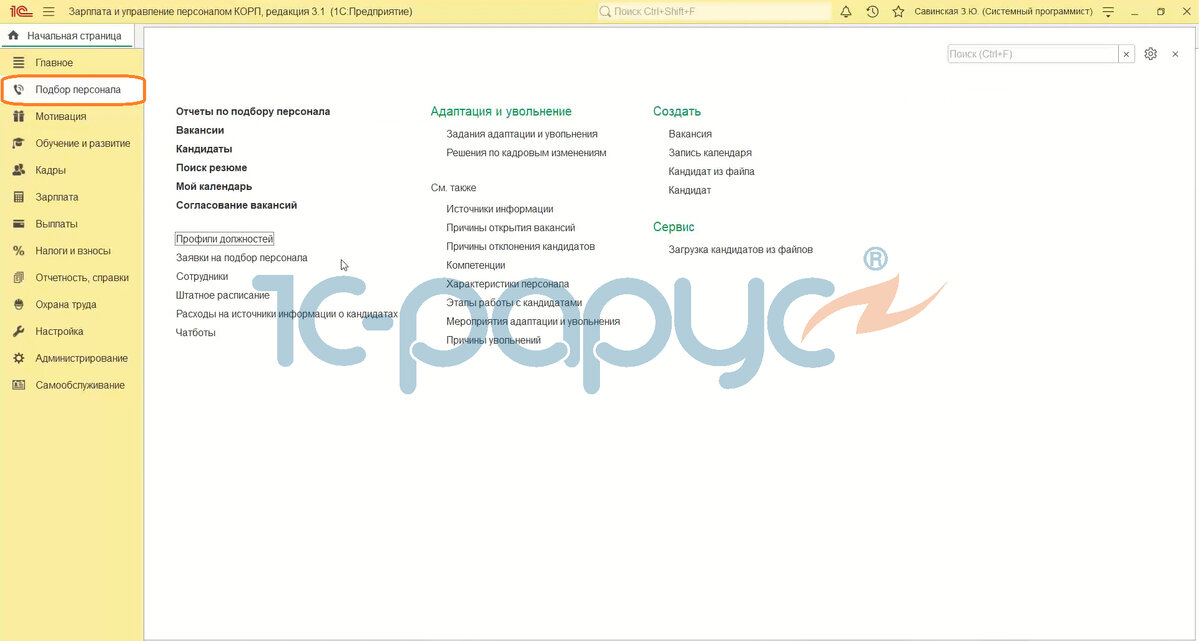Focus the section Поиск (Ctrl+F) field
The width and height of the screenshot is (1200, 641).
pos(1032,54)
